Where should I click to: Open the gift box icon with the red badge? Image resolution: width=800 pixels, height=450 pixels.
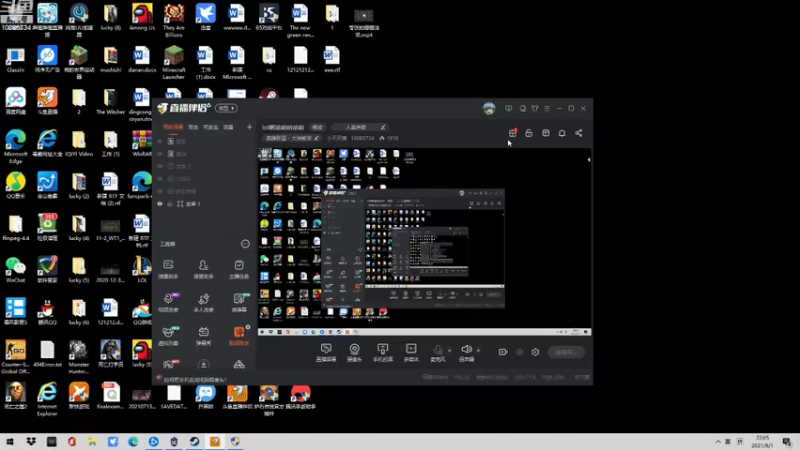pos(513,133)
